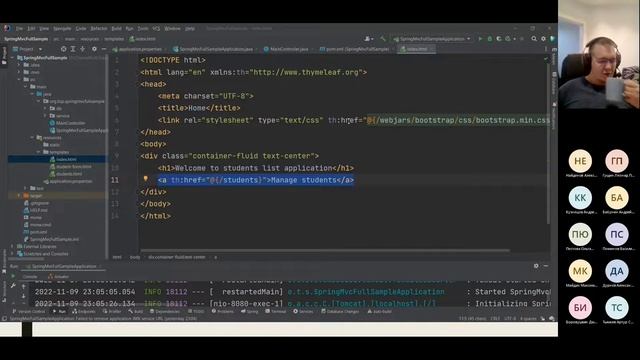Click the profiler run icon in toolbar
This screenshot has height=360, width=640.
(x=508, y=39)
